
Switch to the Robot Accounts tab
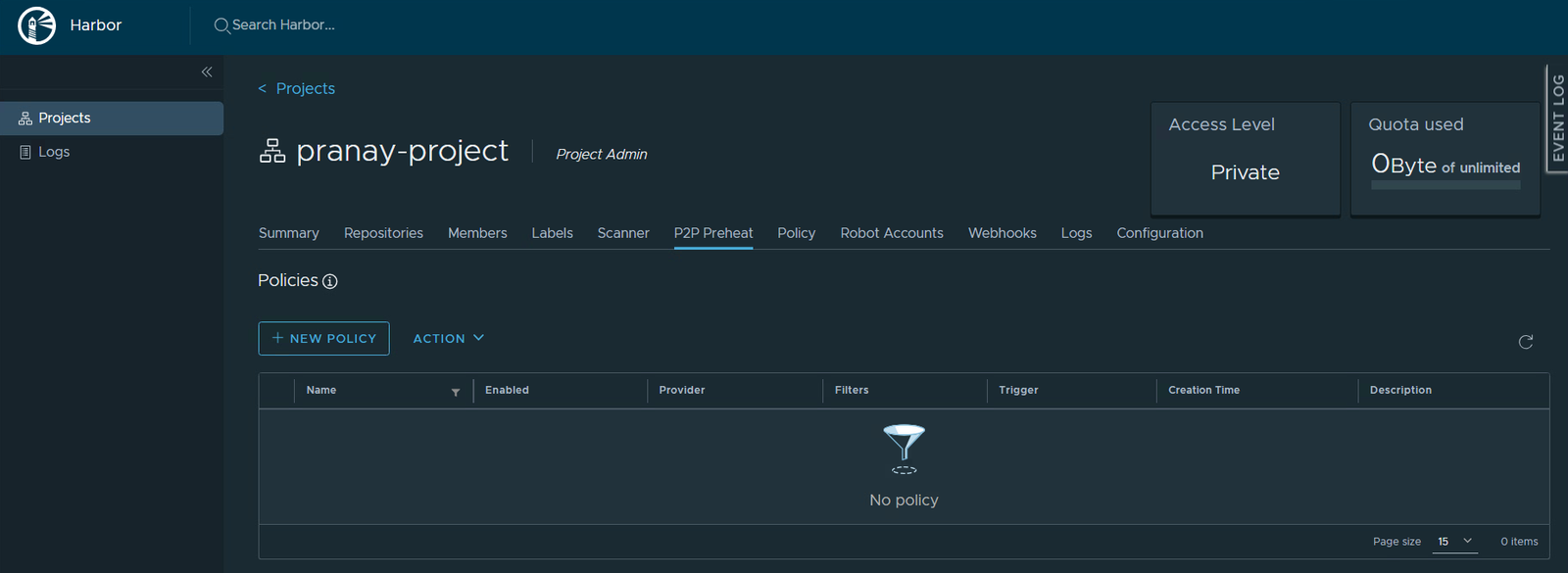(x=892, y=233)
